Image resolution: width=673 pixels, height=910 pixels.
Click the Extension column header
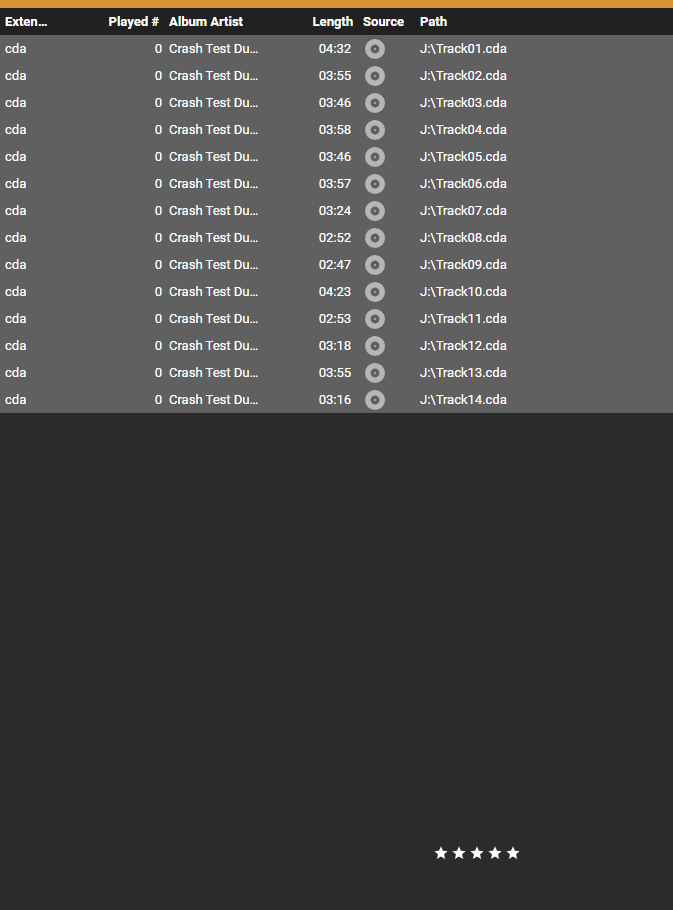26,21
